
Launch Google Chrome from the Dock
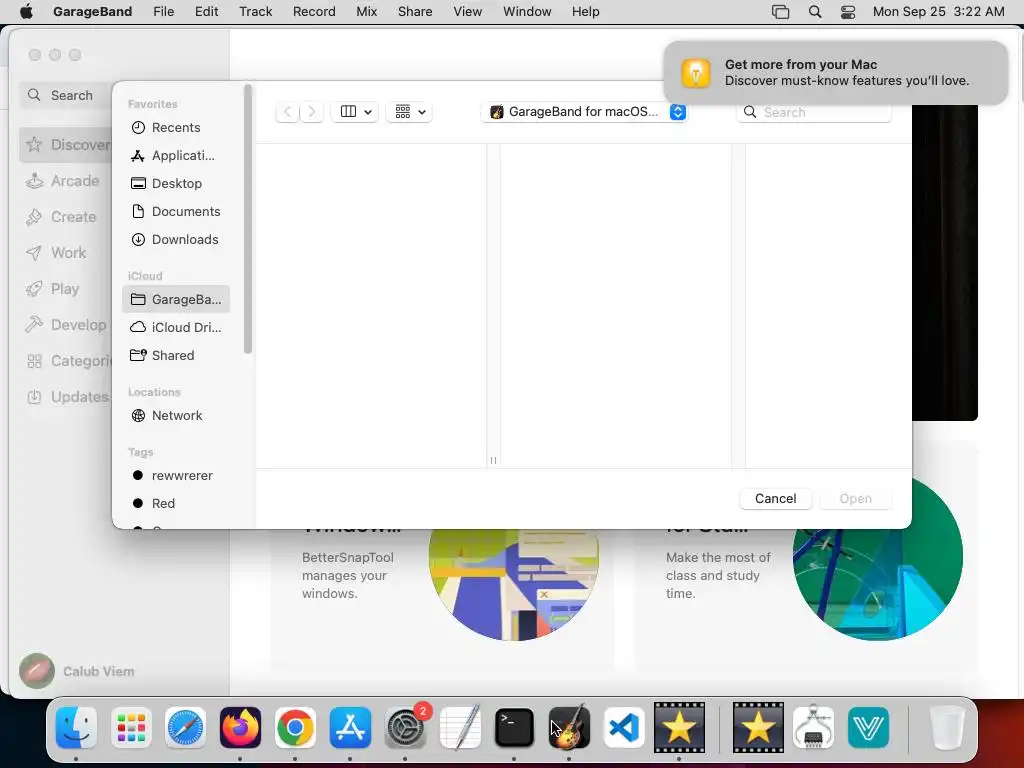[x=295, y=728]
